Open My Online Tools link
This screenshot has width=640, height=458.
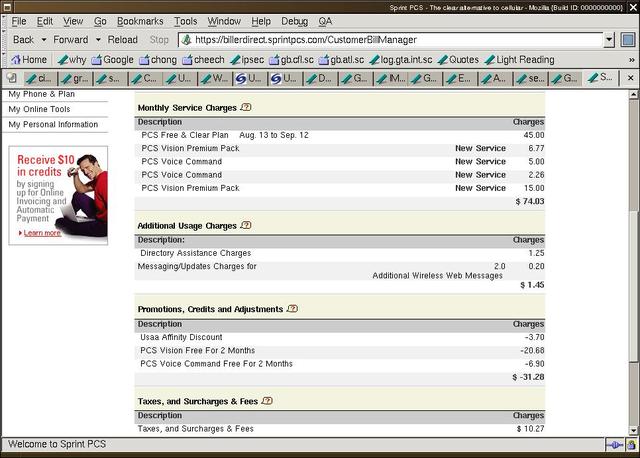tap(39, 109)
